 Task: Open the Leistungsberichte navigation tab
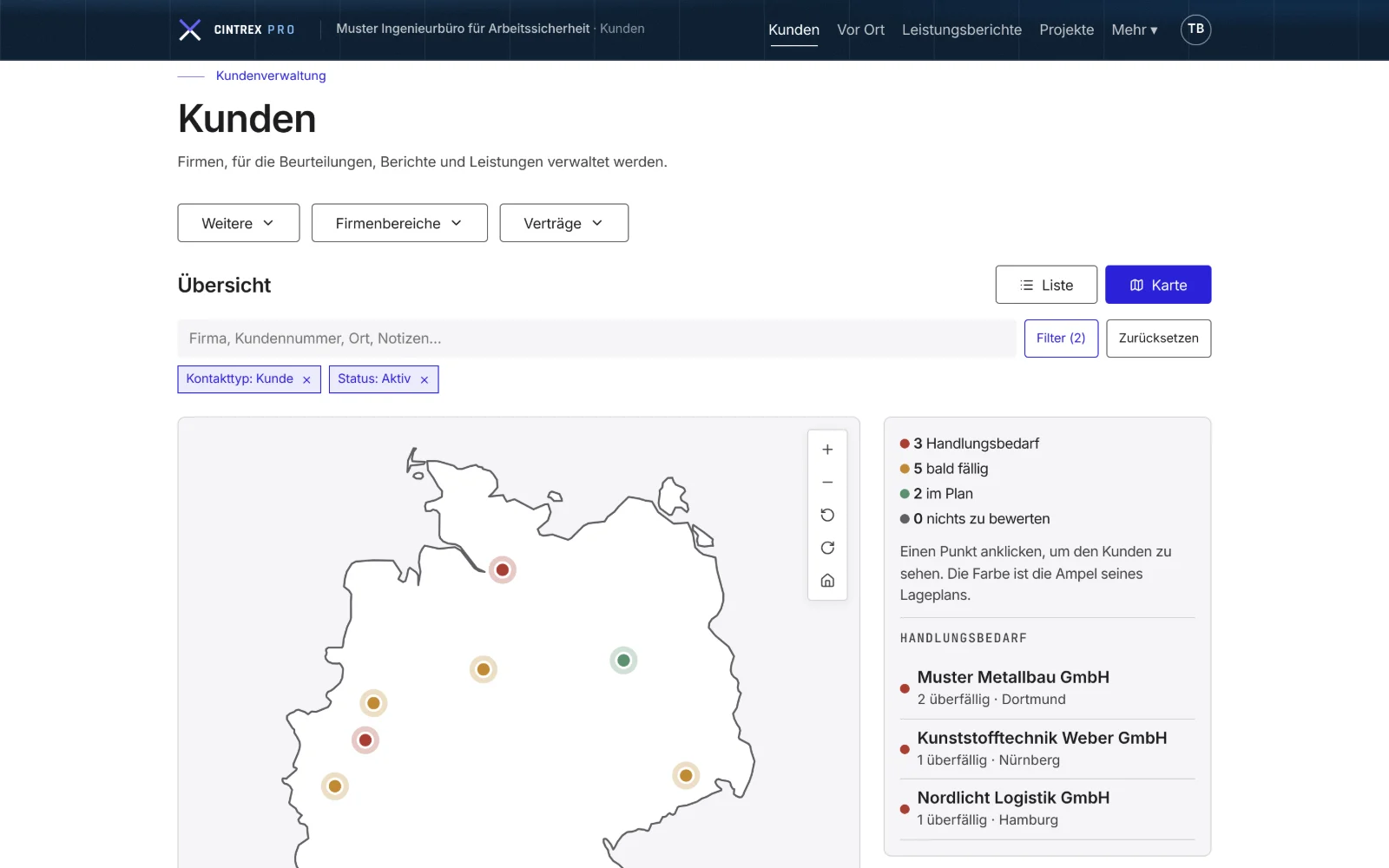click(x=962, y=30)
